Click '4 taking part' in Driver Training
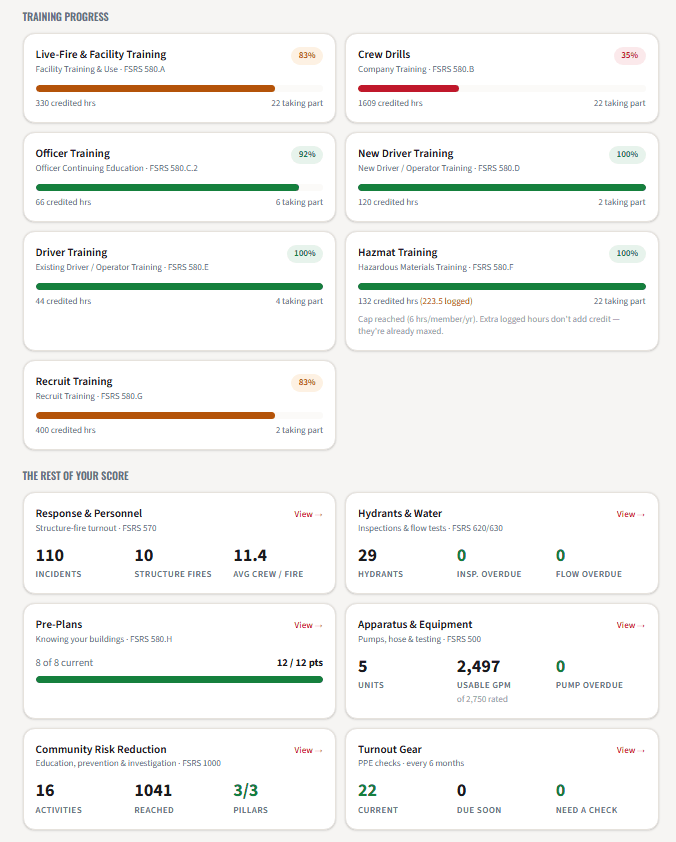Viewport: 676px width, 842px height. point(300,301)
